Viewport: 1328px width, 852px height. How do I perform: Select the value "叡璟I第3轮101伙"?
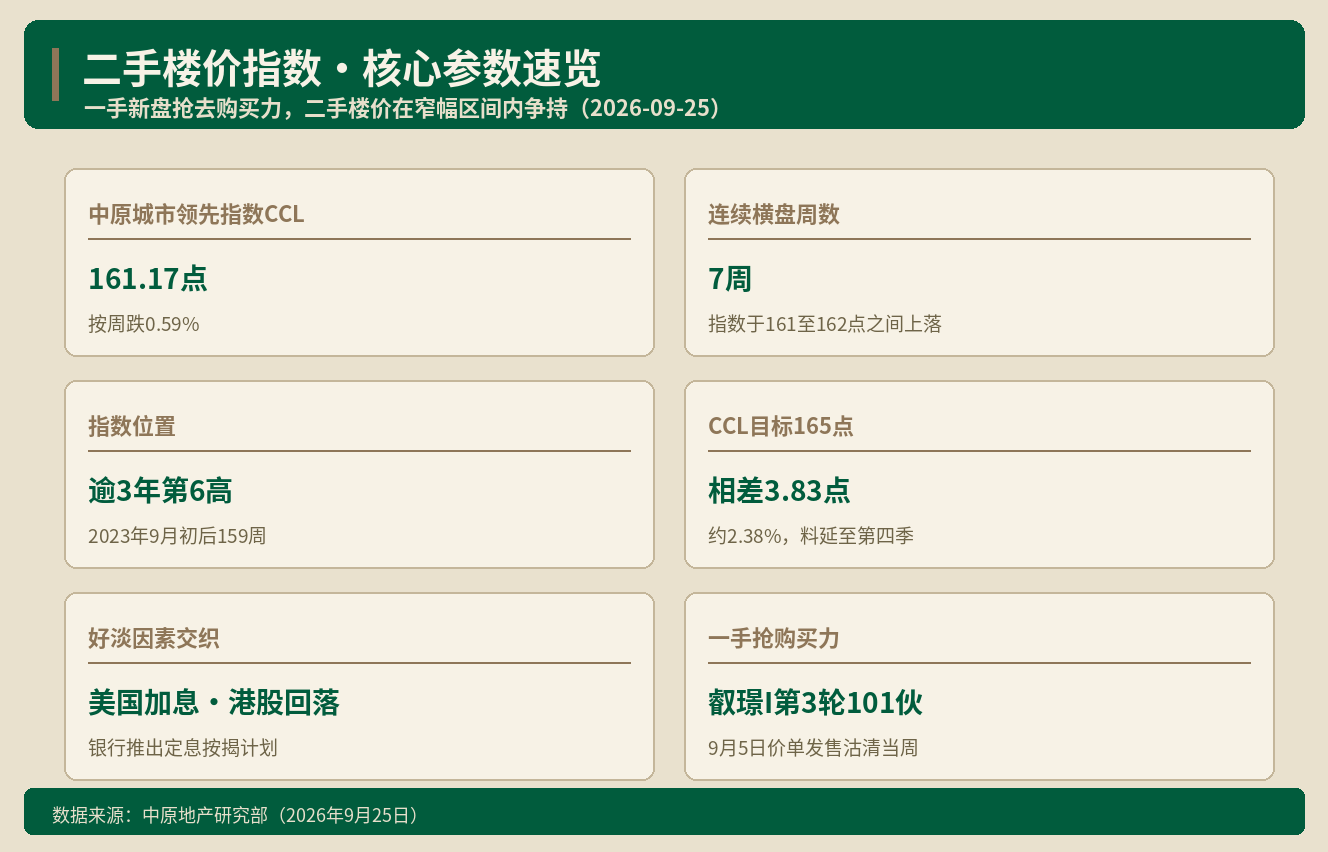(x=815, y=702)
